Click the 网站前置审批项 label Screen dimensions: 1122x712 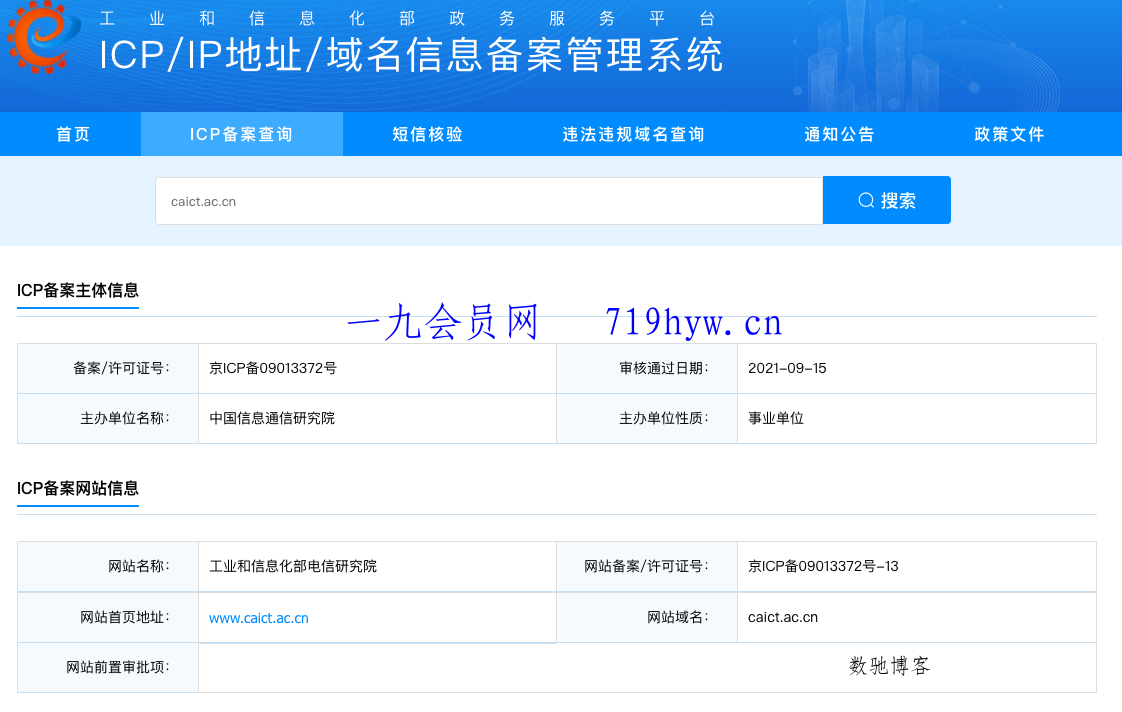118,668
